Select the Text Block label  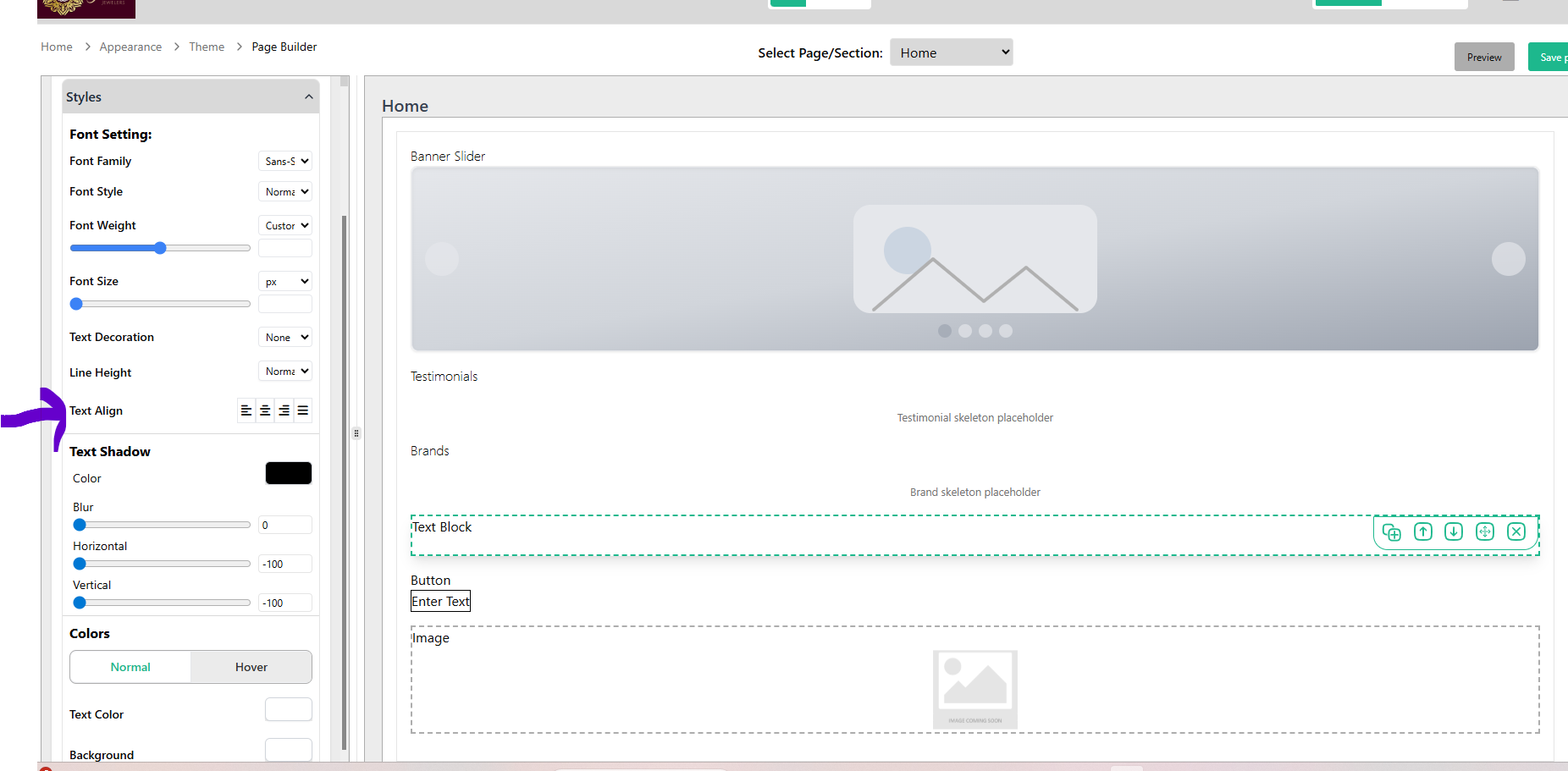click(442, 526)
